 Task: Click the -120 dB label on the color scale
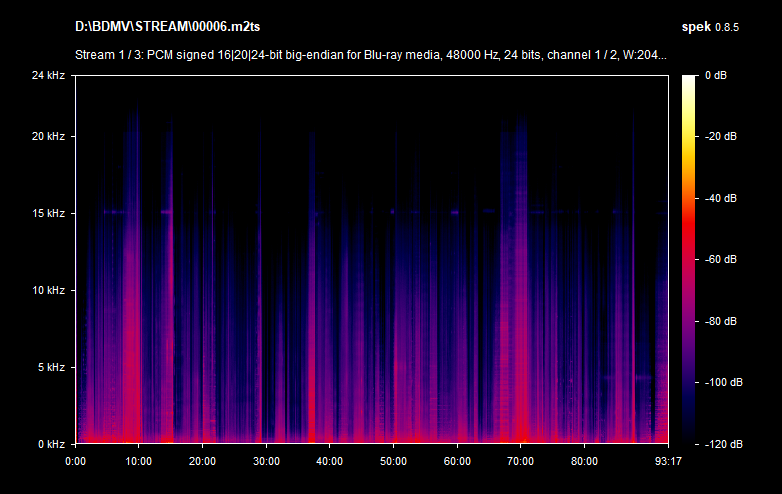pos(723,443)
